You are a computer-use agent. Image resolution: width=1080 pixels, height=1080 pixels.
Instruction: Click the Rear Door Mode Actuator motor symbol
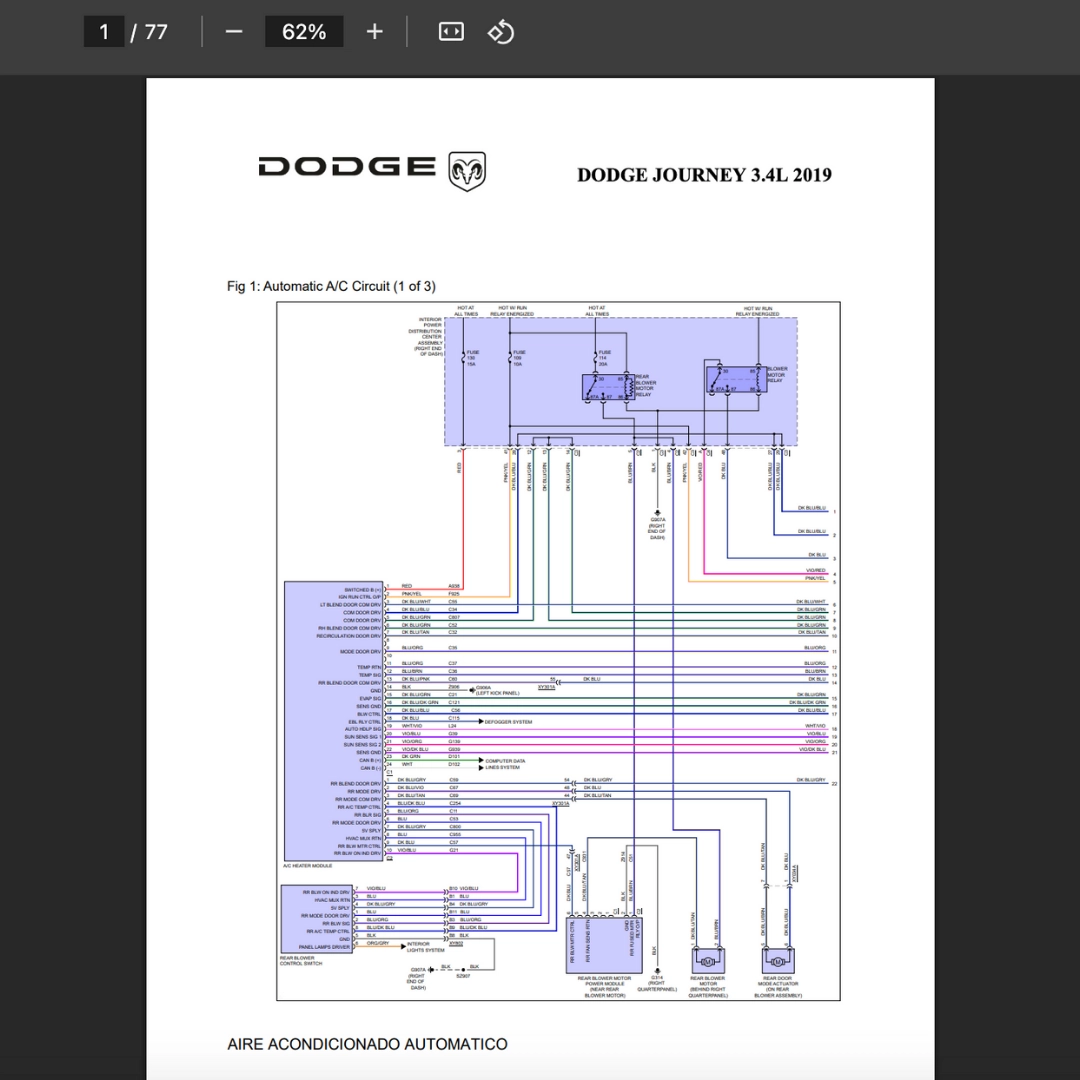point(778,960)
